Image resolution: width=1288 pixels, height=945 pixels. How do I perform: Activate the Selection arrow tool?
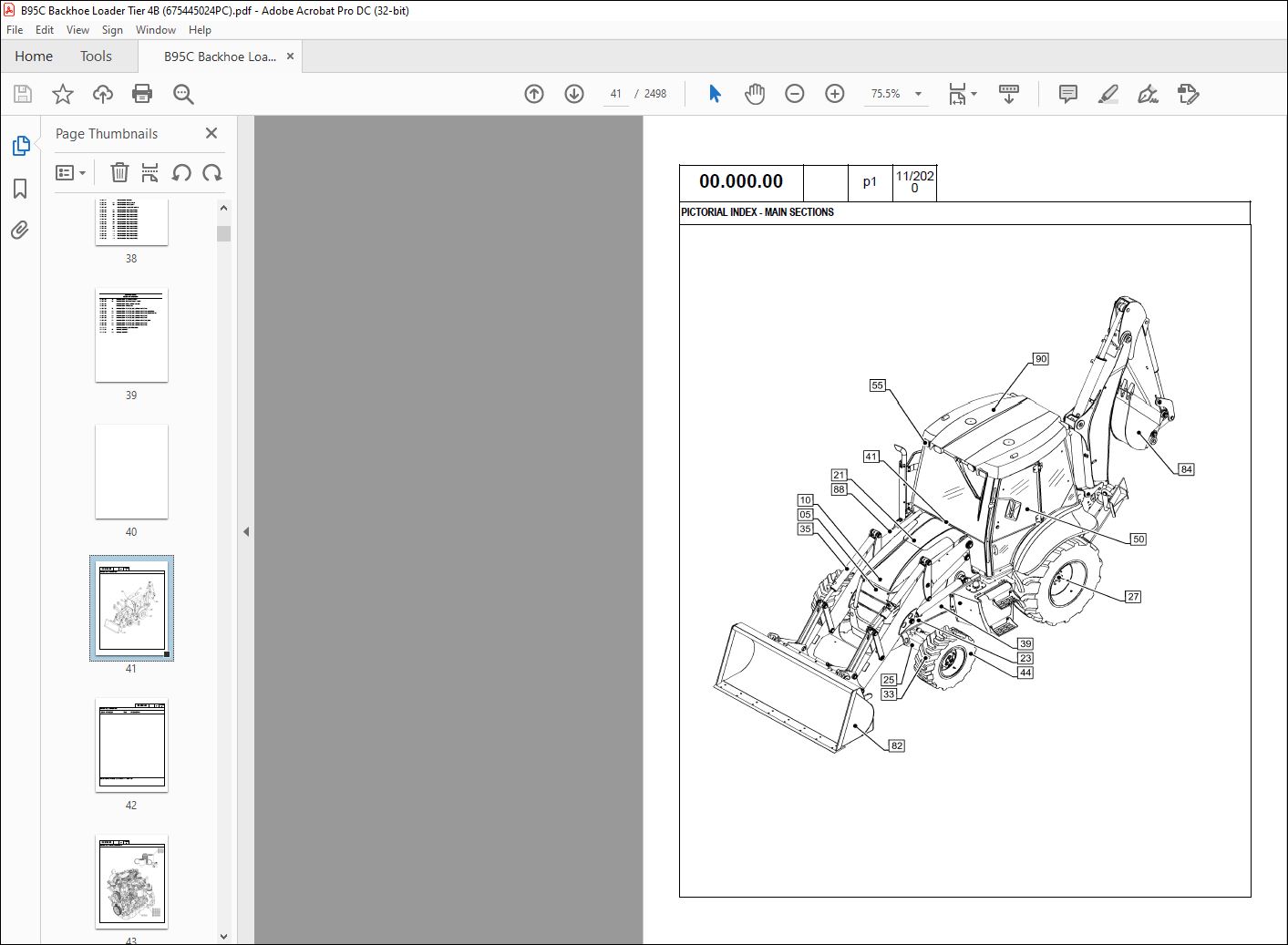coord(715,94)
